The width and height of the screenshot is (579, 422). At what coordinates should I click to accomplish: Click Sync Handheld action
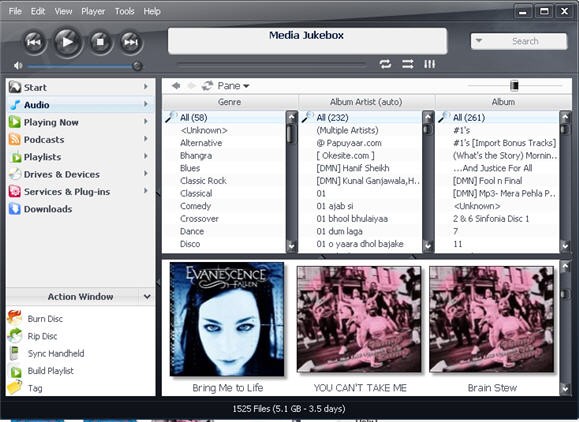point(56,353)
